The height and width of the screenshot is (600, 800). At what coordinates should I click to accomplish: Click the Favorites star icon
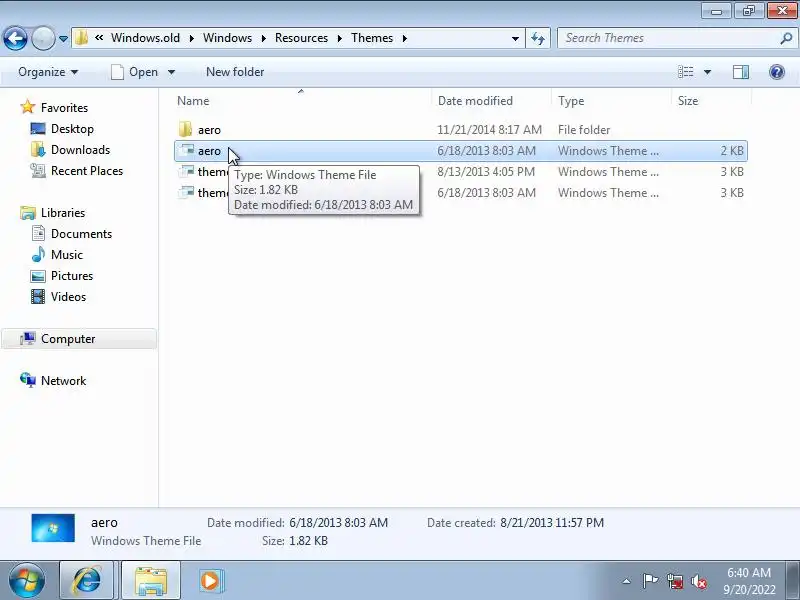(x=28, y=107)
